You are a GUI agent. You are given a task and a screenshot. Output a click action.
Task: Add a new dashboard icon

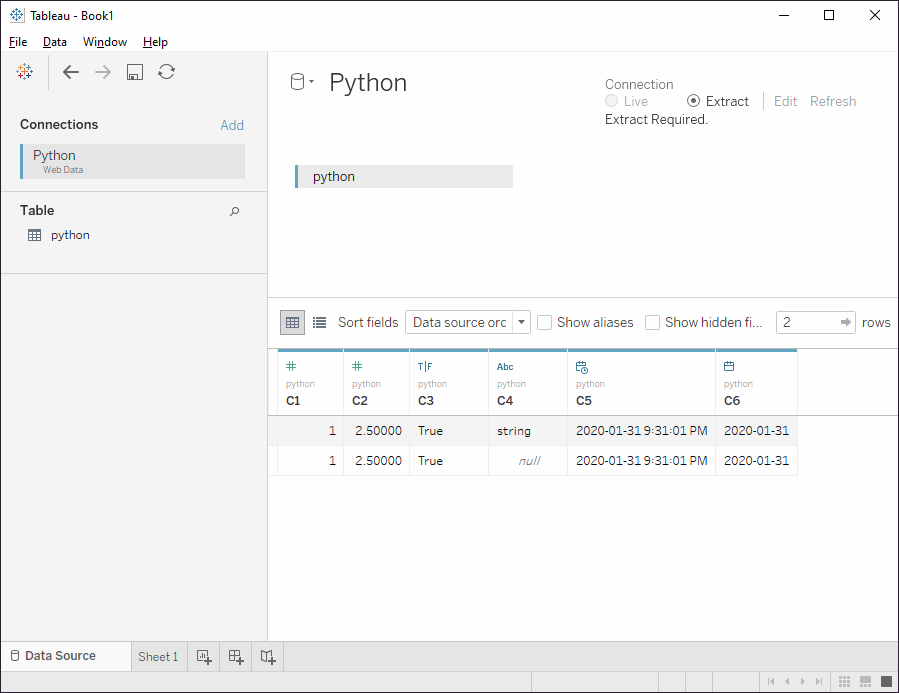[236, 657]
